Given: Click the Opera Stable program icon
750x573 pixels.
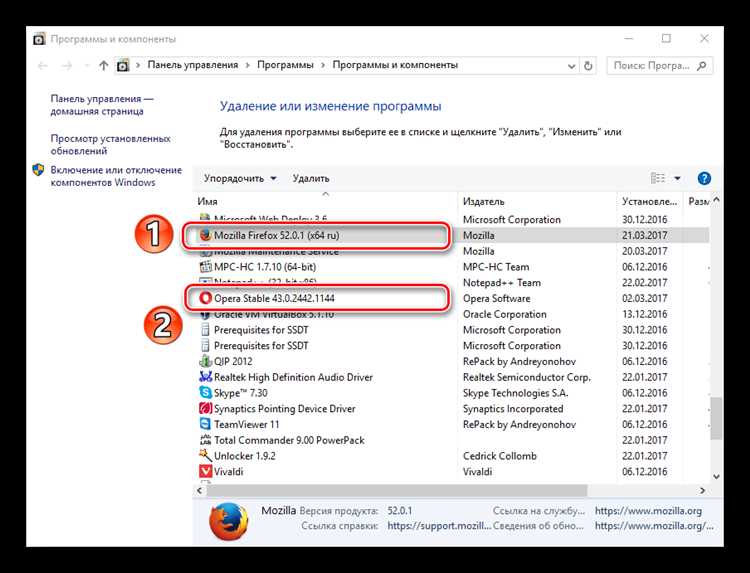Looking at the screenshot, I should 205,298.
